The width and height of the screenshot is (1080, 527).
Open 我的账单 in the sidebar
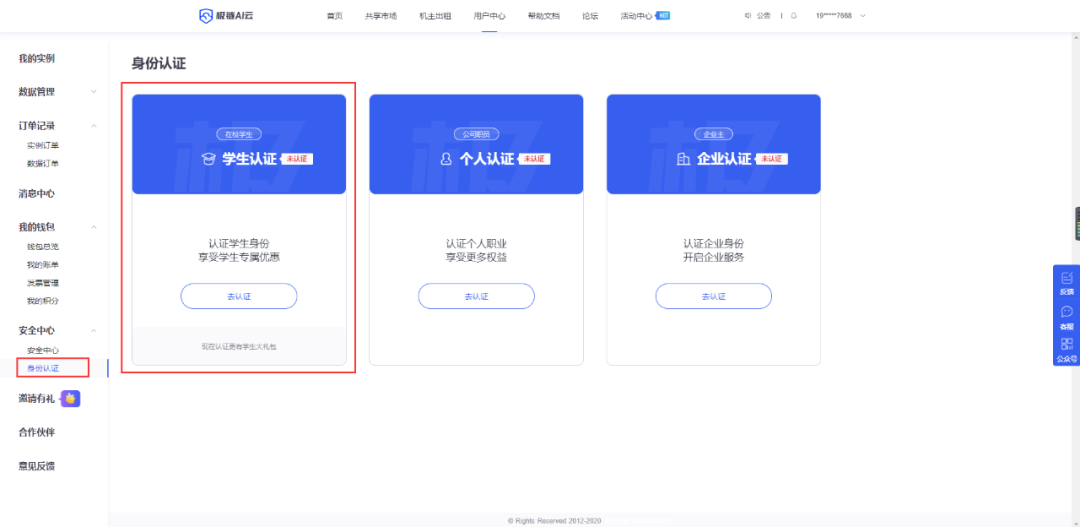tap(43, 265)
